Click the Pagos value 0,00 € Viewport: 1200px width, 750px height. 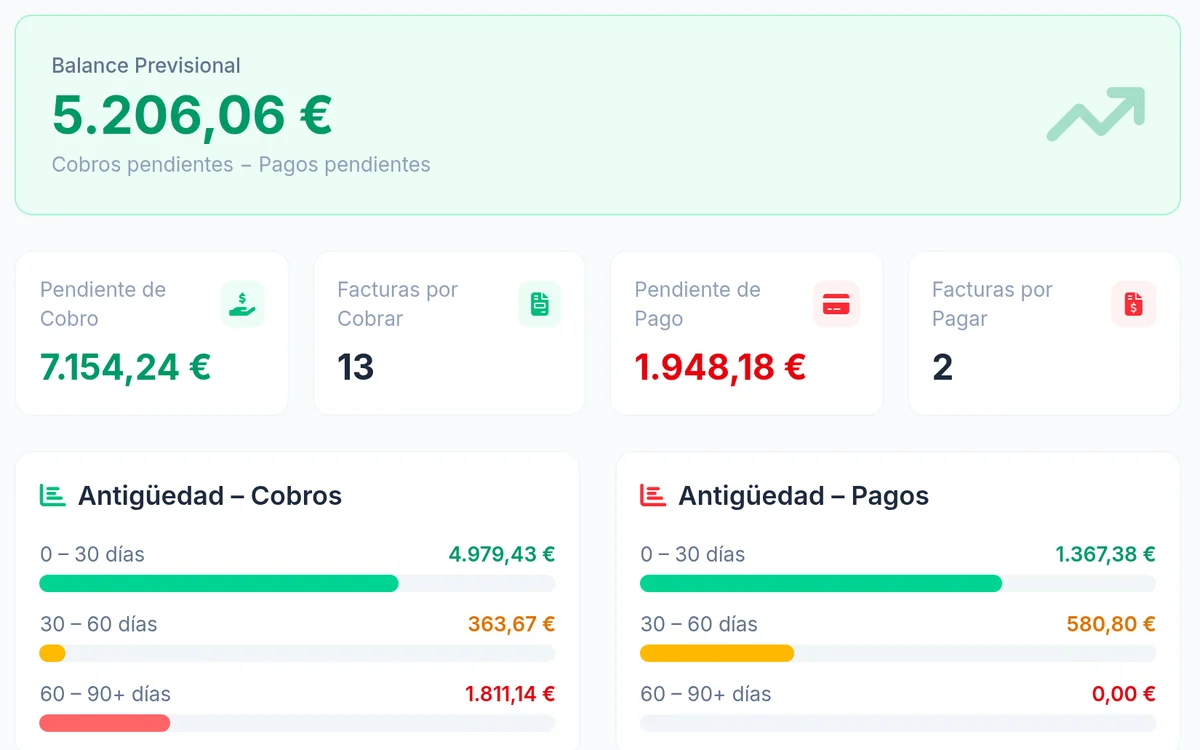tap(1124, 694)
